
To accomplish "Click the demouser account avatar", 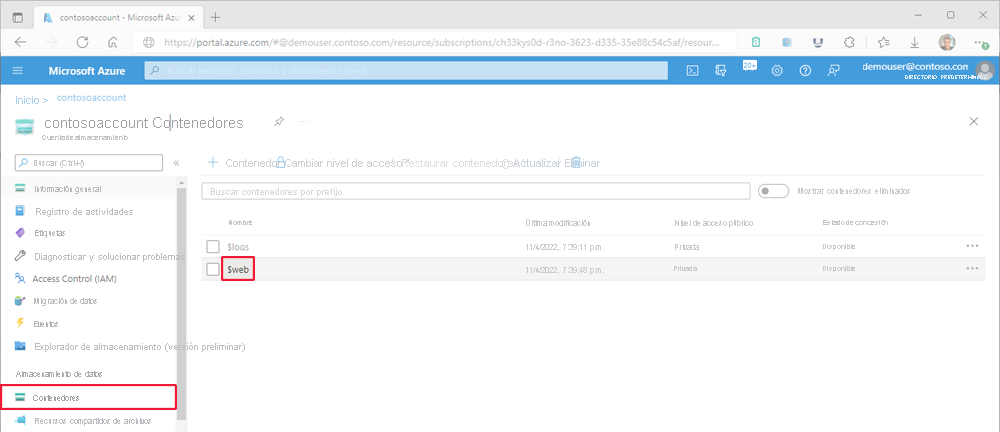I will click(985, 70).
